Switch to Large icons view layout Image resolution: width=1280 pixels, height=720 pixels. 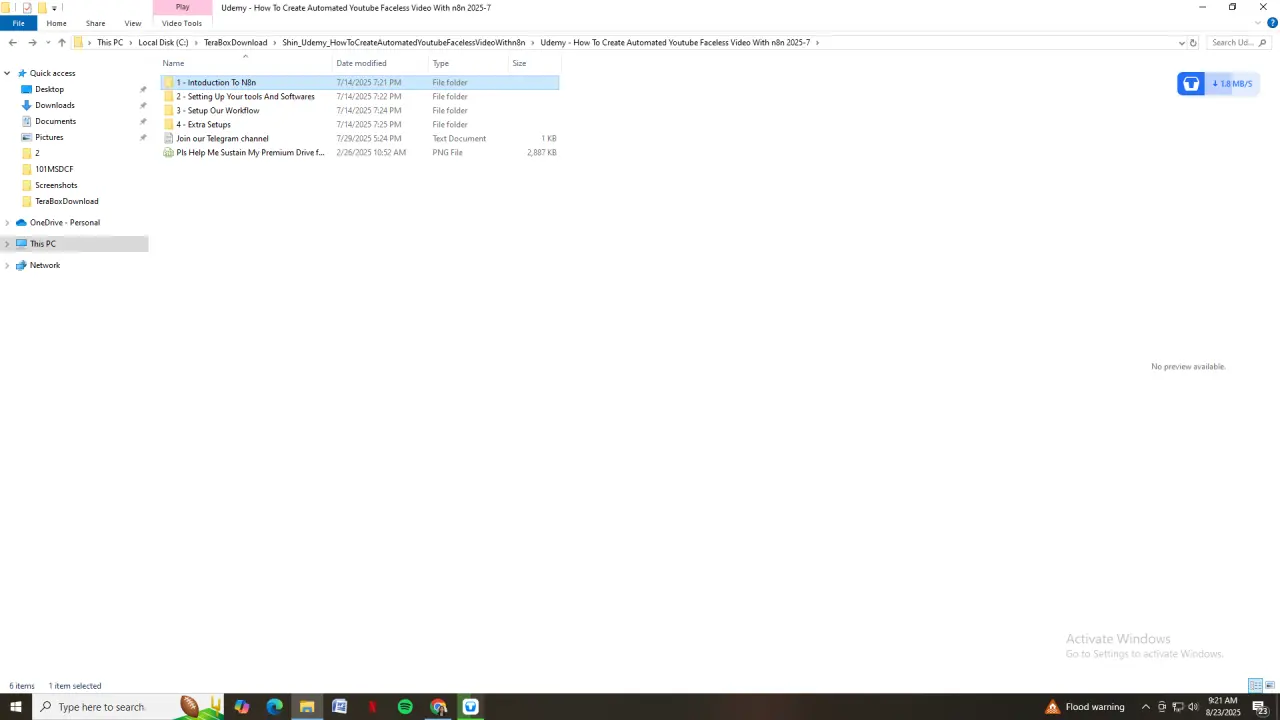click(1270, 685)
